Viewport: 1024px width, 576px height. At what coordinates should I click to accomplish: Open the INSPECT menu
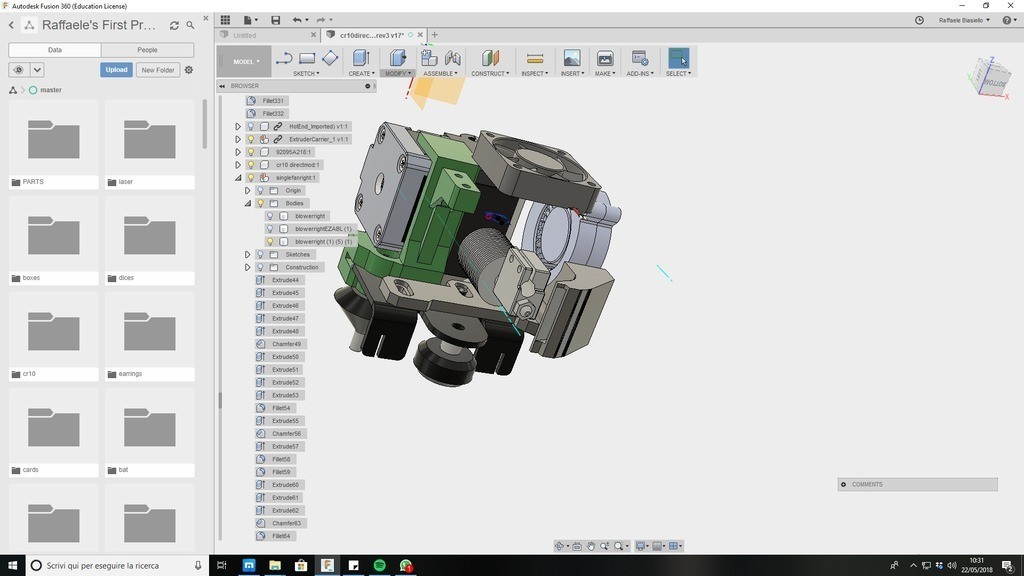[x=535, y=74]
